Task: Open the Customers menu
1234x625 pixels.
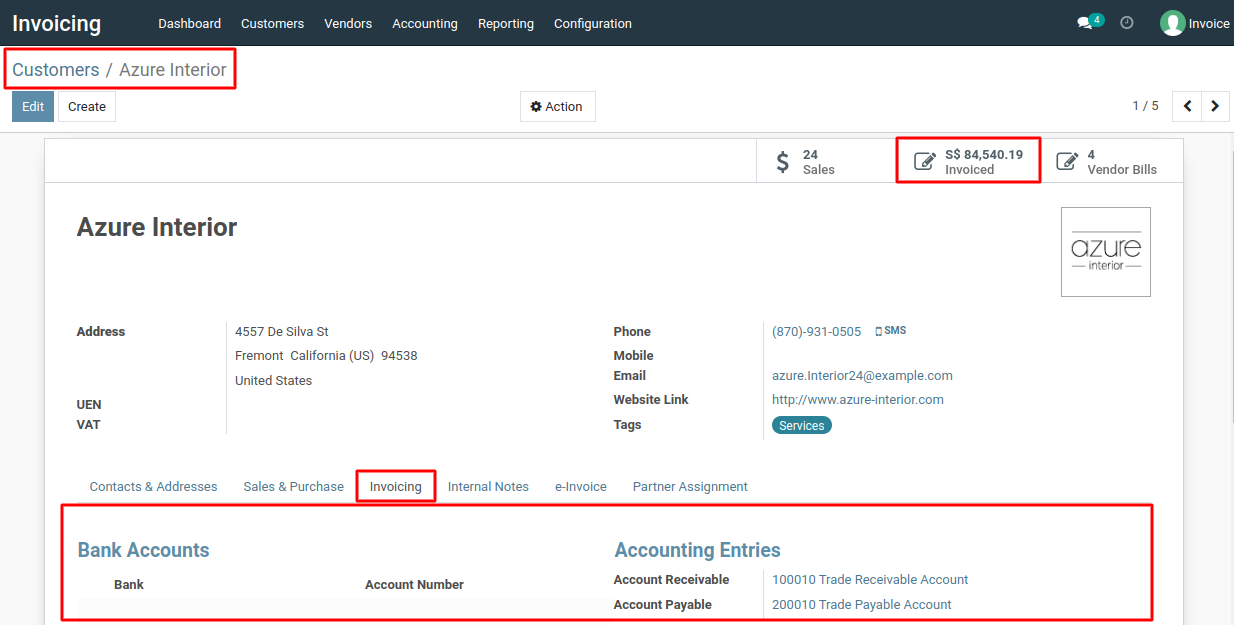Action: (x=273, y=23)
